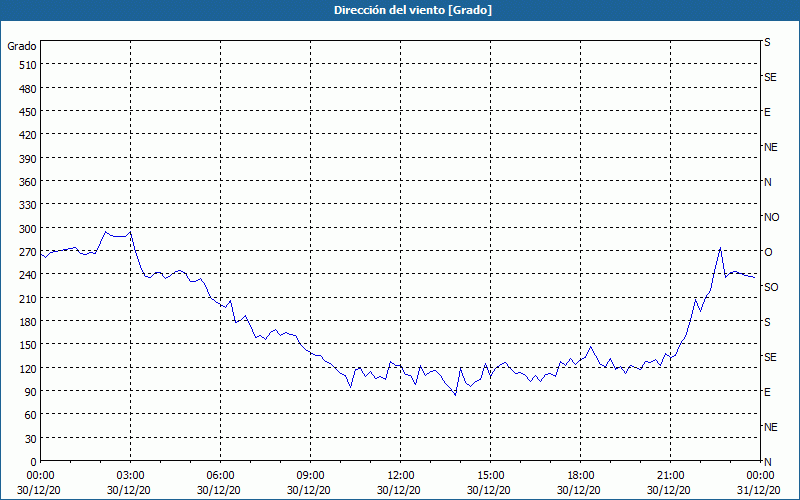
Task: Select the 330 y-axis value
Action: click(28, 205)
